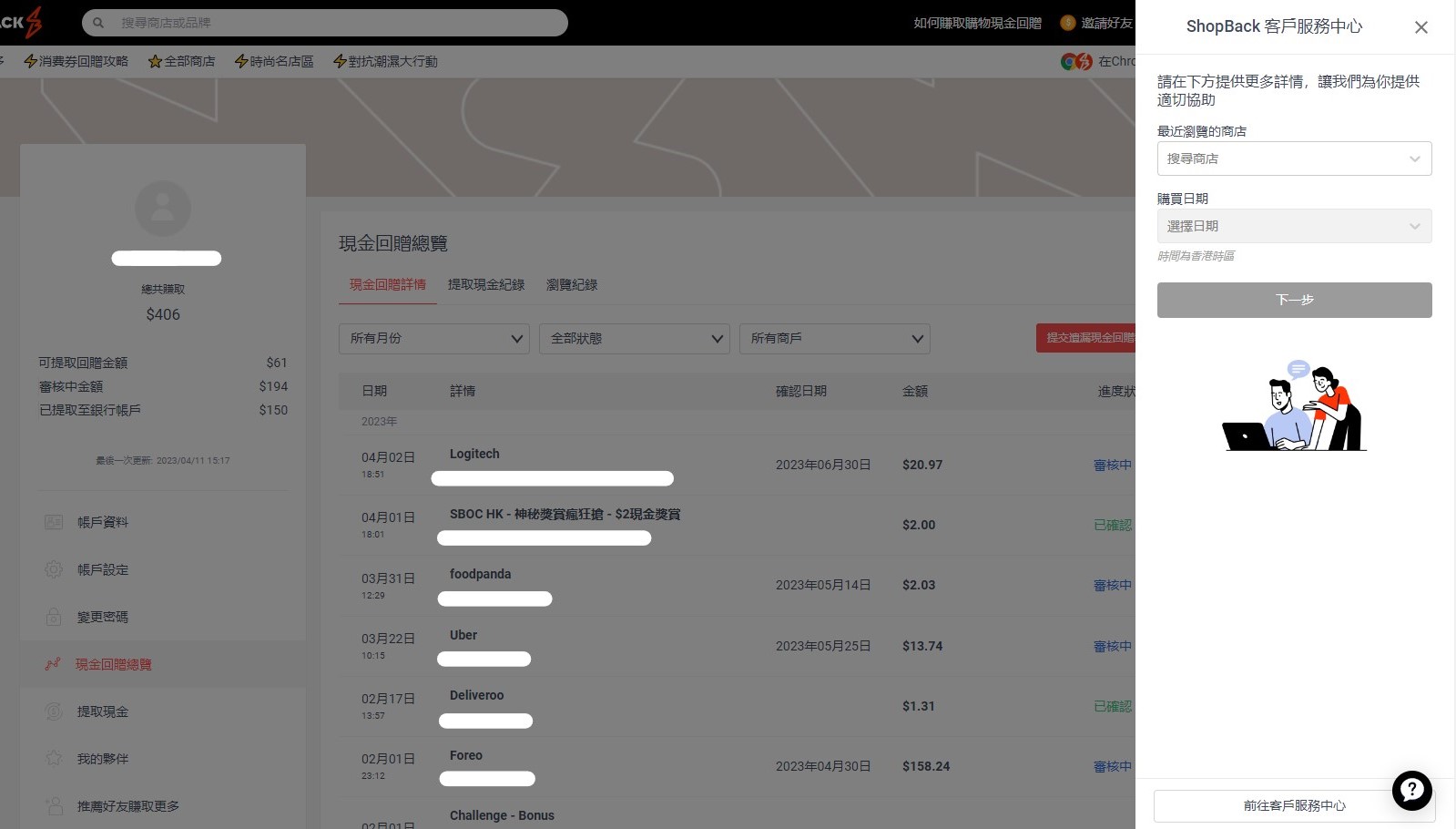Viewport: 1456px width, 829px height.
Task: Click the Foreo transaction name
Action: [466, 755]
